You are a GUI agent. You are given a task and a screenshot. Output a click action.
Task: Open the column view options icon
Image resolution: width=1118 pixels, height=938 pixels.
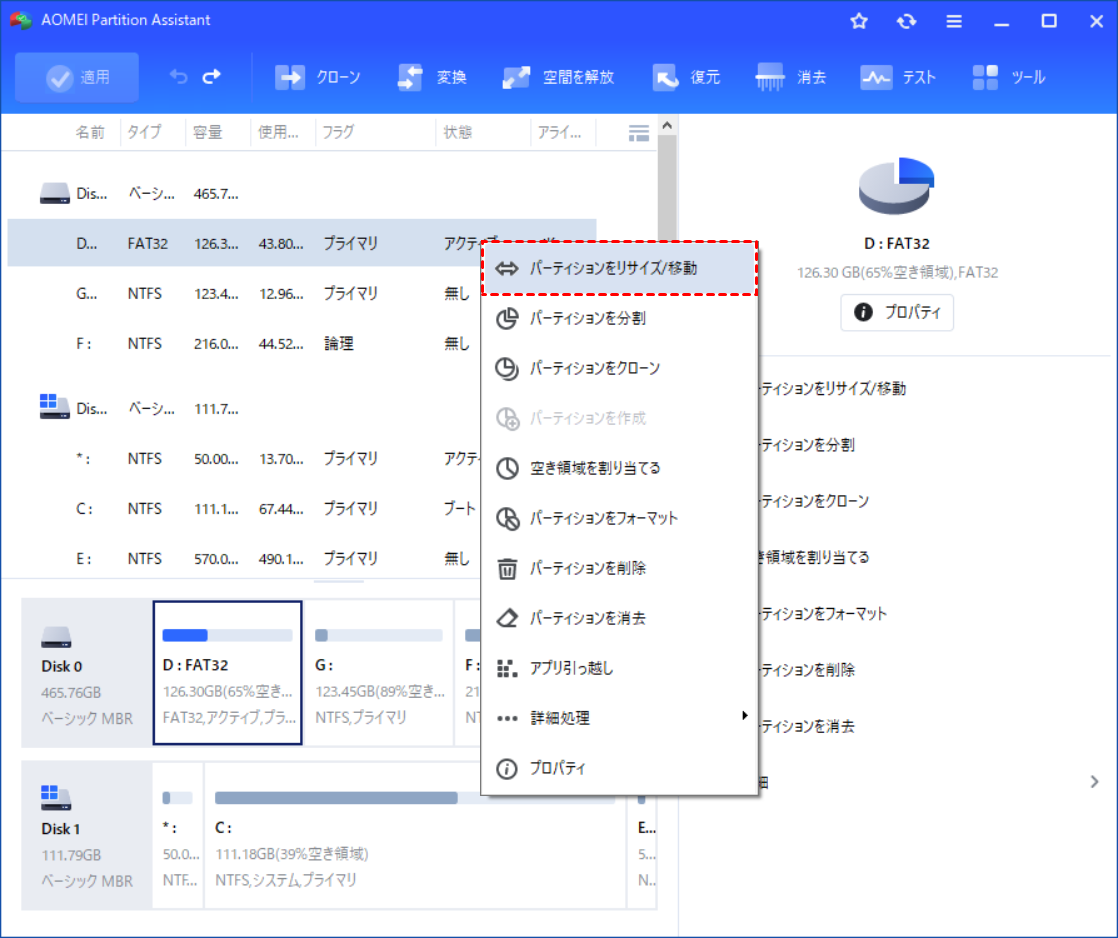638,132
